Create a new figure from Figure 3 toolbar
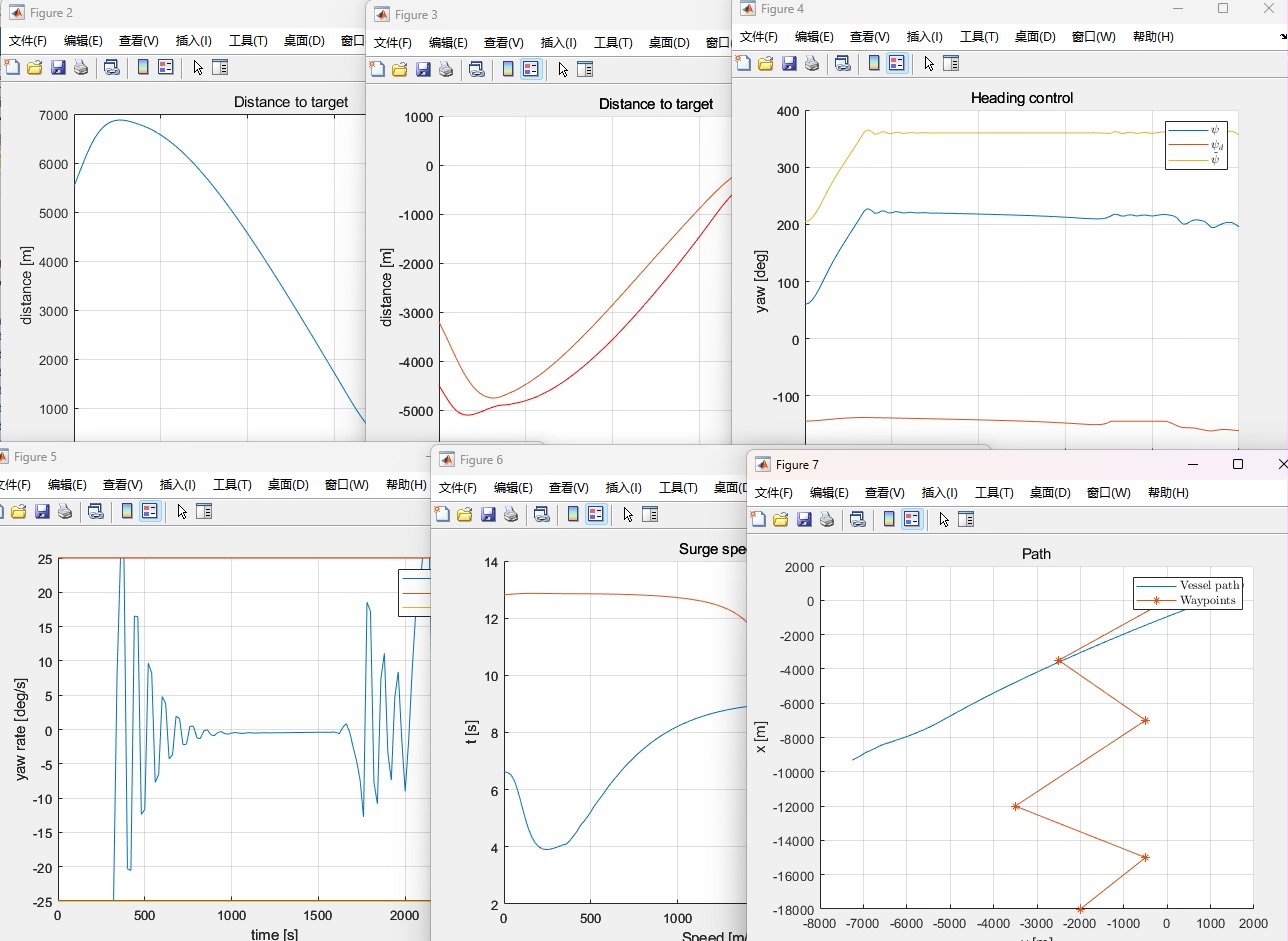This screenshot has width=1288, height=941. pos(377,69)
